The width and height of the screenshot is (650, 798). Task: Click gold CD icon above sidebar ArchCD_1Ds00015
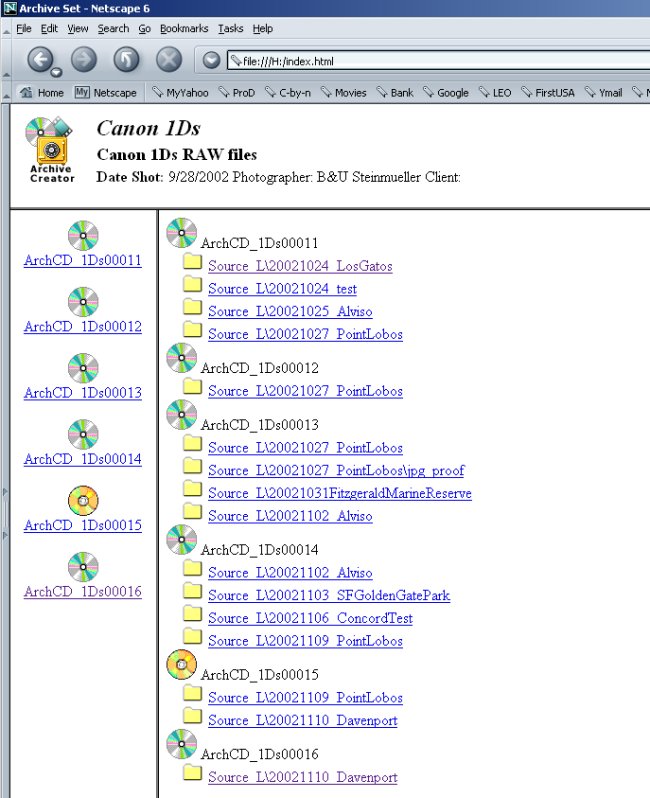pos(83,500)
